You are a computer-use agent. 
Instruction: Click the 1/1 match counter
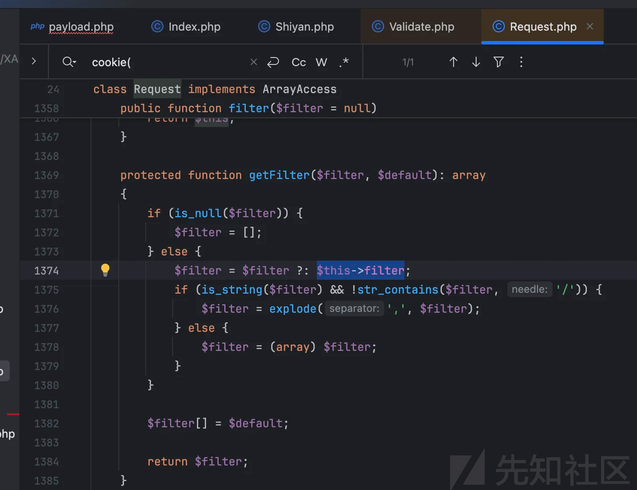[x=408, y=62]
